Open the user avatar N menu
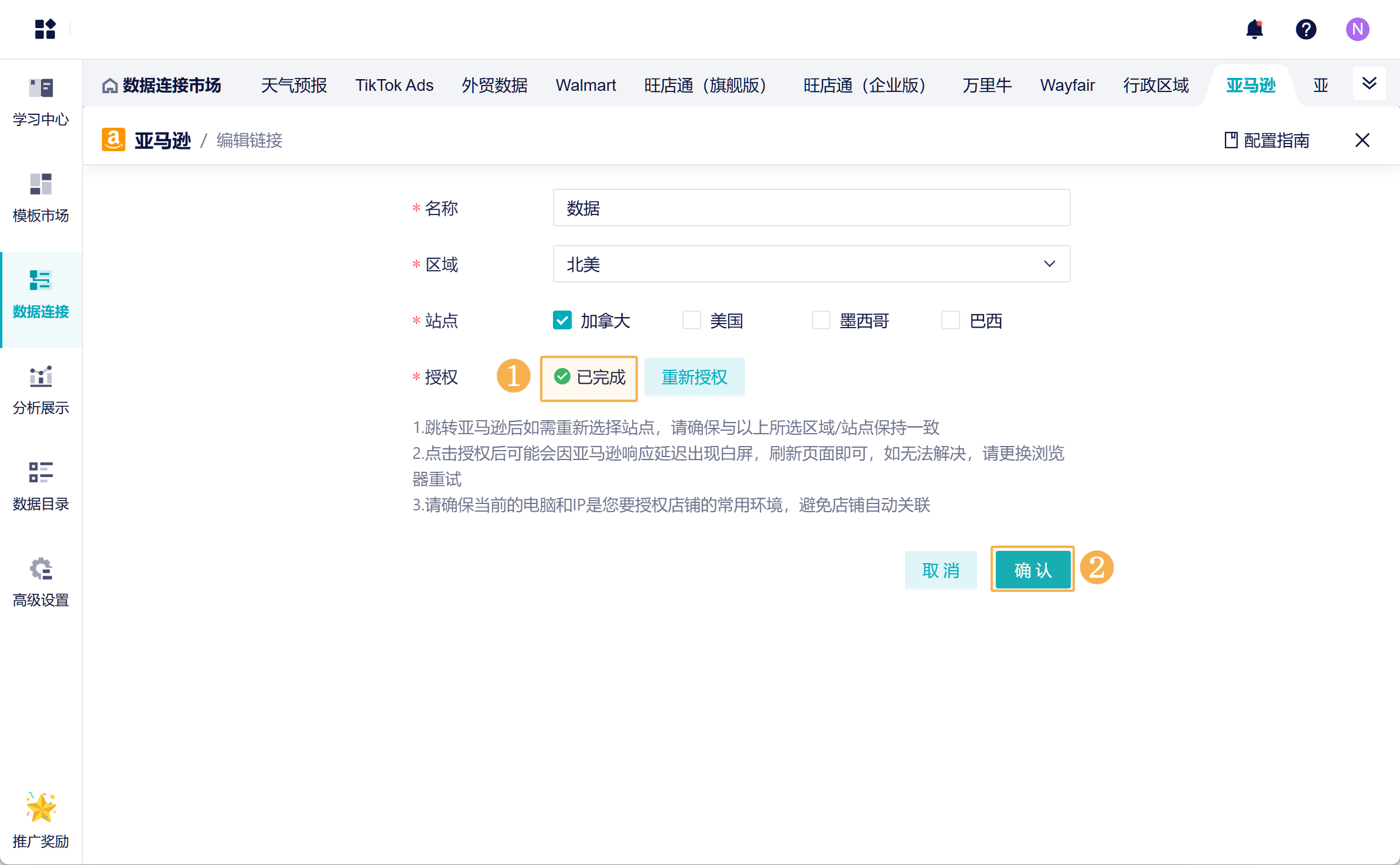1400x865 pixels. click(1357, 29)
